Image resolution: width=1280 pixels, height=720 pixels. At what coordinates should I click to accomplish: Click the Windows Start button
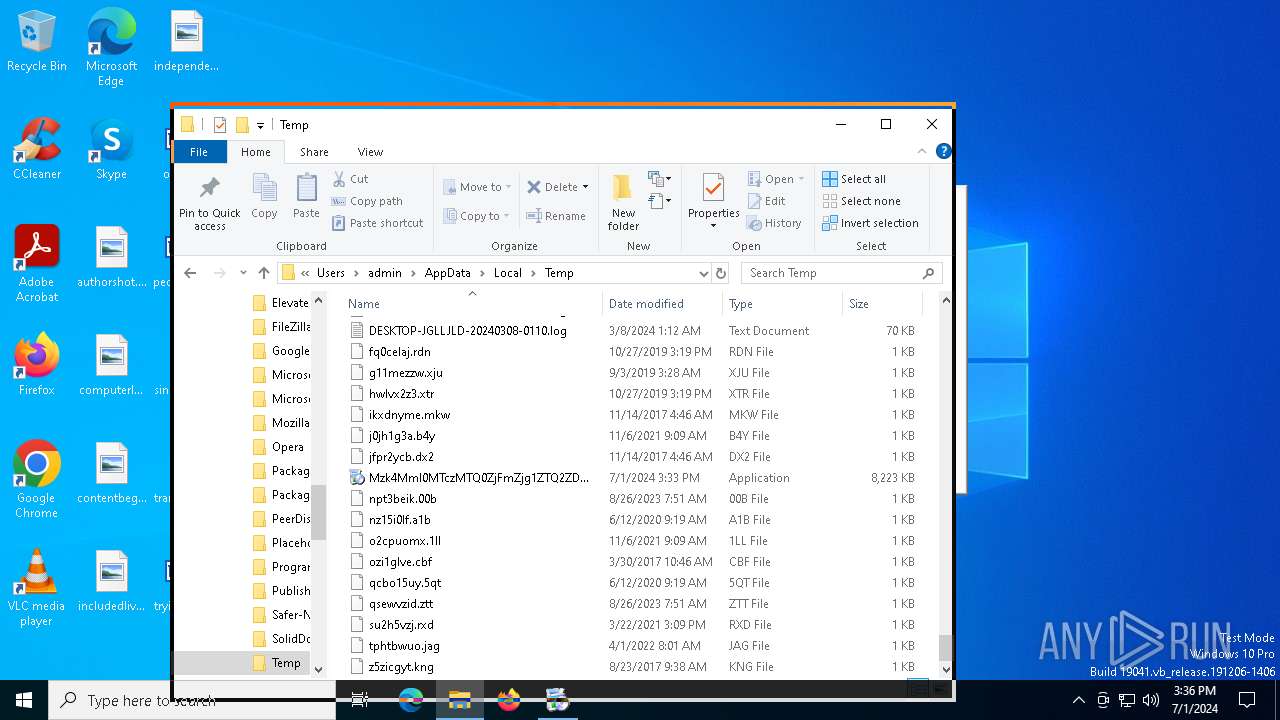24,700
